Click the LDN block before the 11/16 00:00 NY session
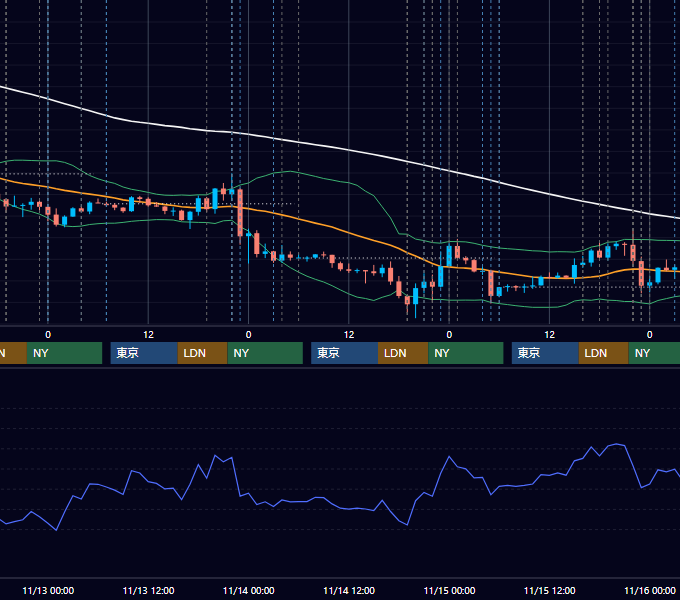 [604, 353]
